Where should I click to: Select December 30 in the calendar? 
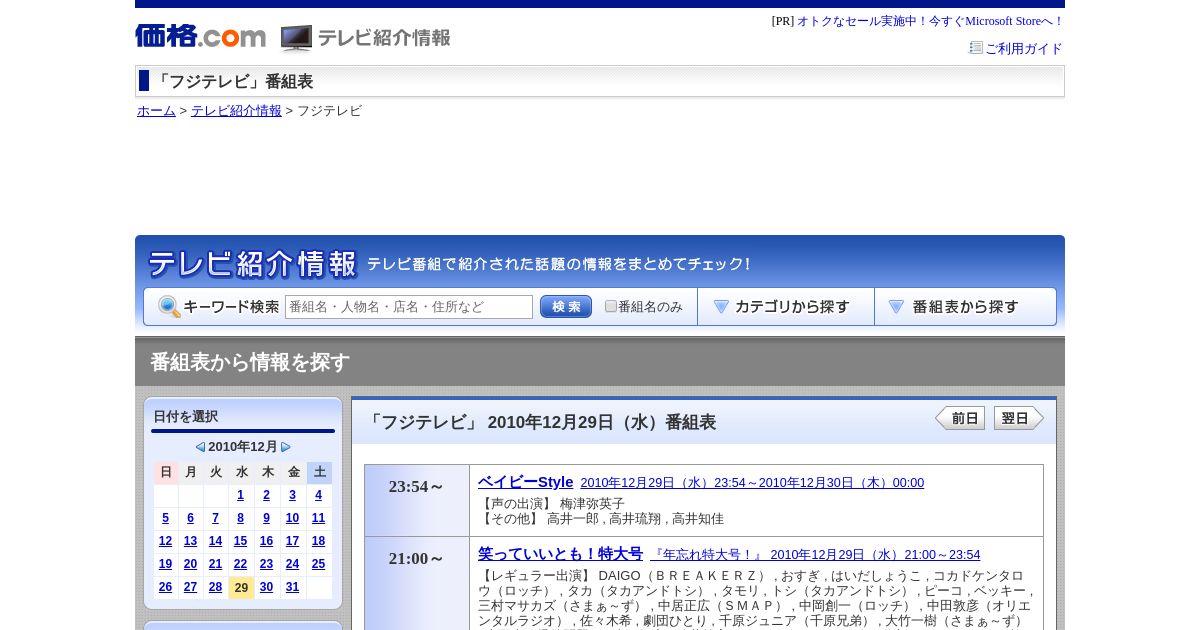pos(266,587)
